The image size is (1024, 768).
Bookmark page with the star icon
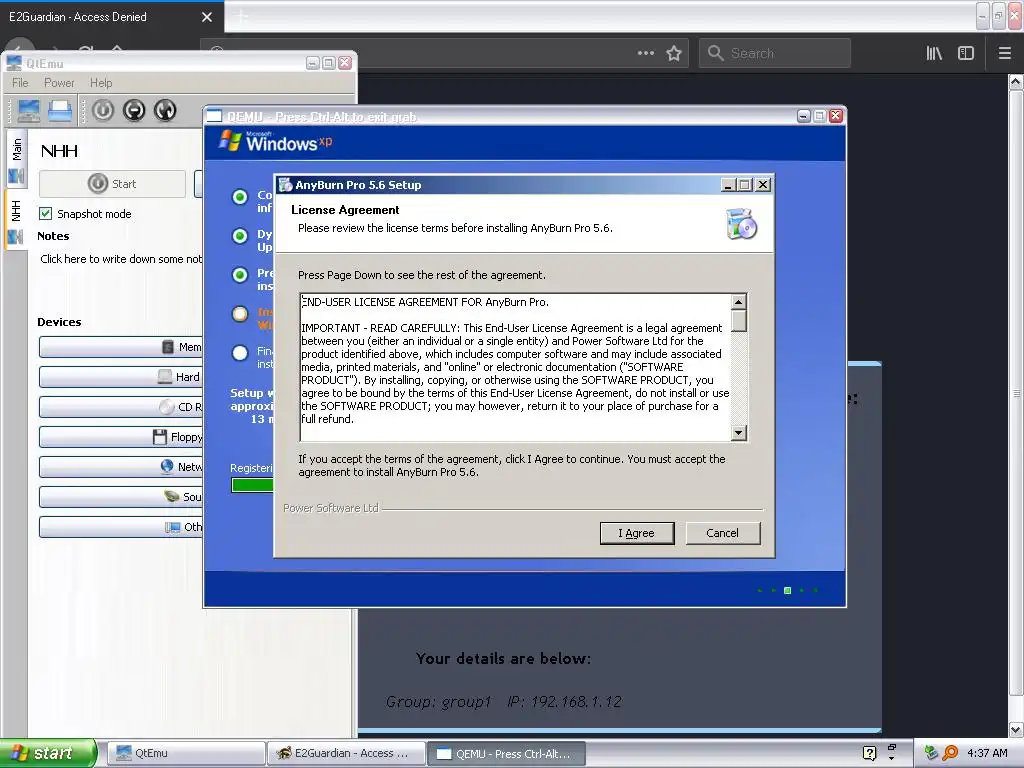point(674,53)
